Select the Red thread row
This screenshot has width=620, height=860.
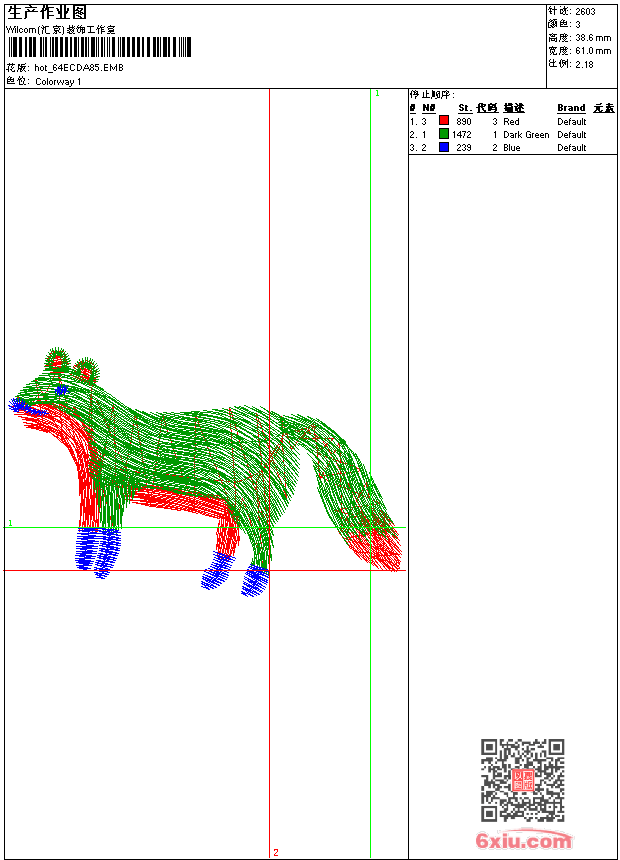(x=511, y=121)
